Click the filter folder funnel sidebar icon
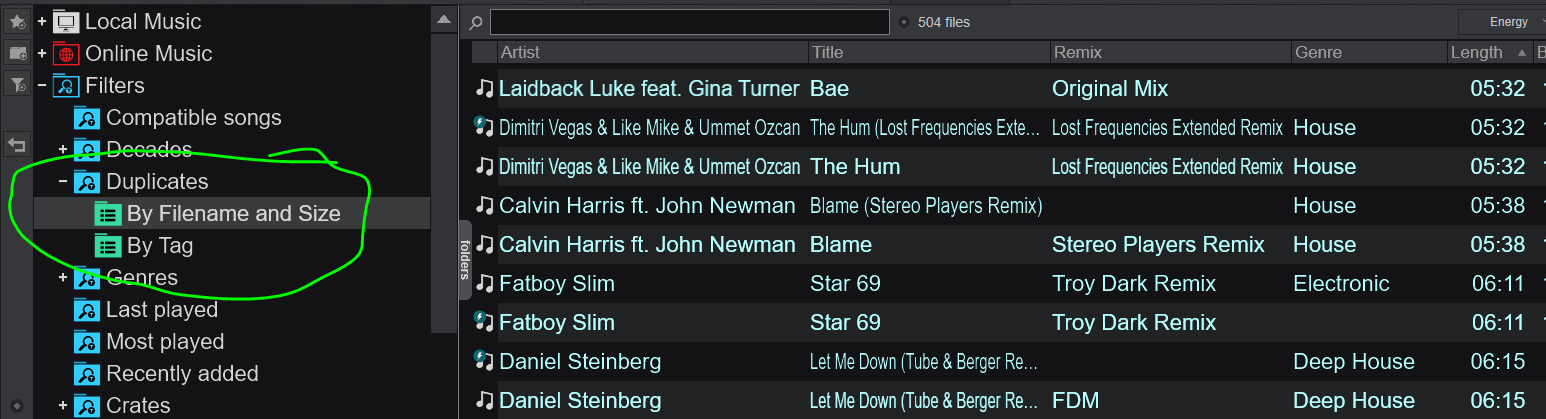Image resolution: width=1546 pixels, height=419 pixels. click(17, 85)
